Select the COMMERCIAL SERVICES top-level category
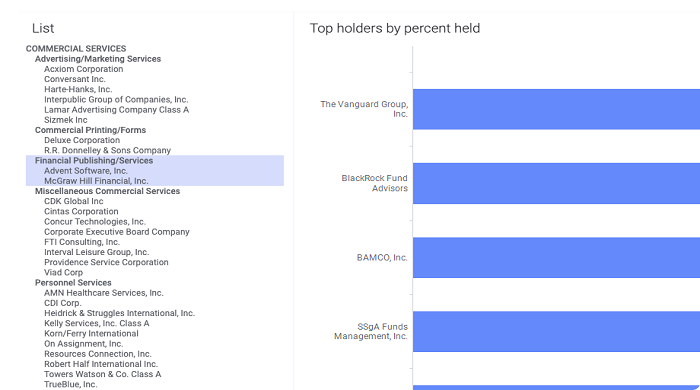Image resolution: width=700 pixels, height=390 pixels. [x=76, y=49]
